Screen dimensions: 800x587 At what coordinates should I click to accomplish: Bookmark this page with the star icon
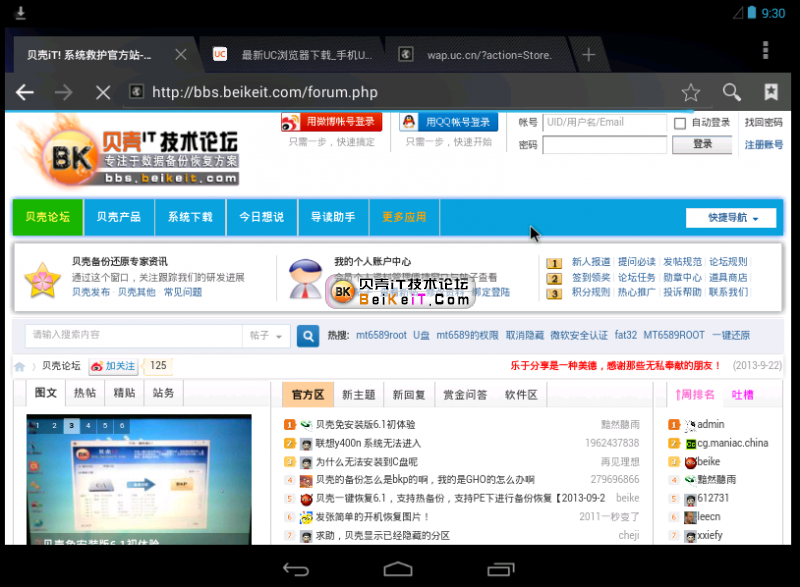click(691, 92)
